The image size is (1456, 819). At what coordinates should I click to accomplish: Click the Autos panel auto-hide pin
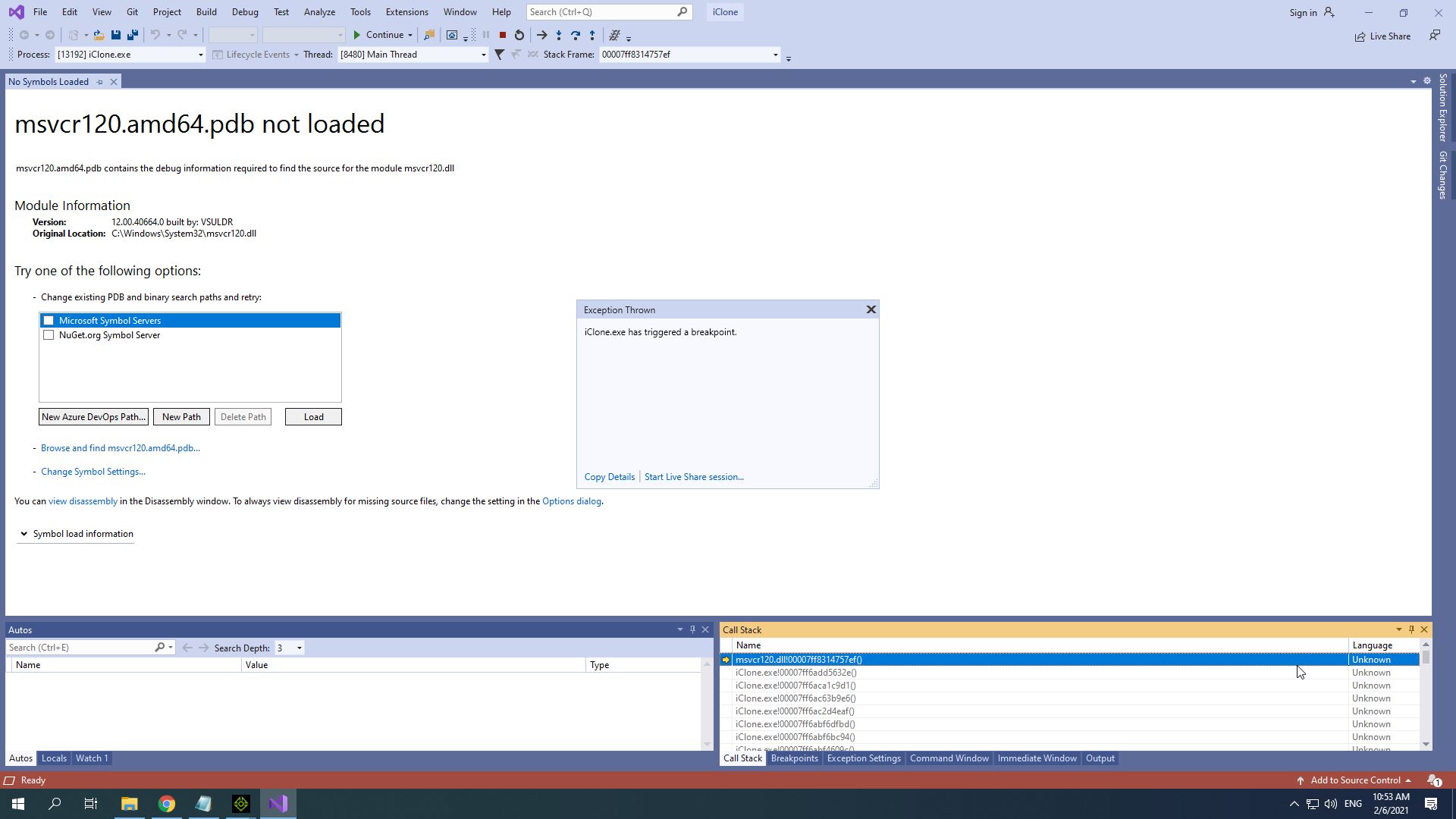click(x=692, y=629)
